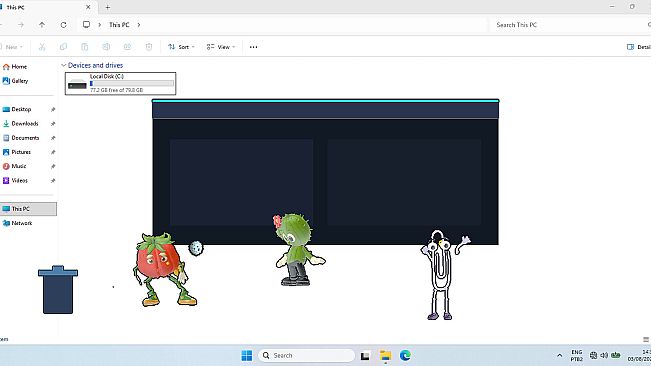The width and height of the screenshot is (651, 366).
Task: Launch Microsoft Edge from the taskbar
Action: pos(405,356)
